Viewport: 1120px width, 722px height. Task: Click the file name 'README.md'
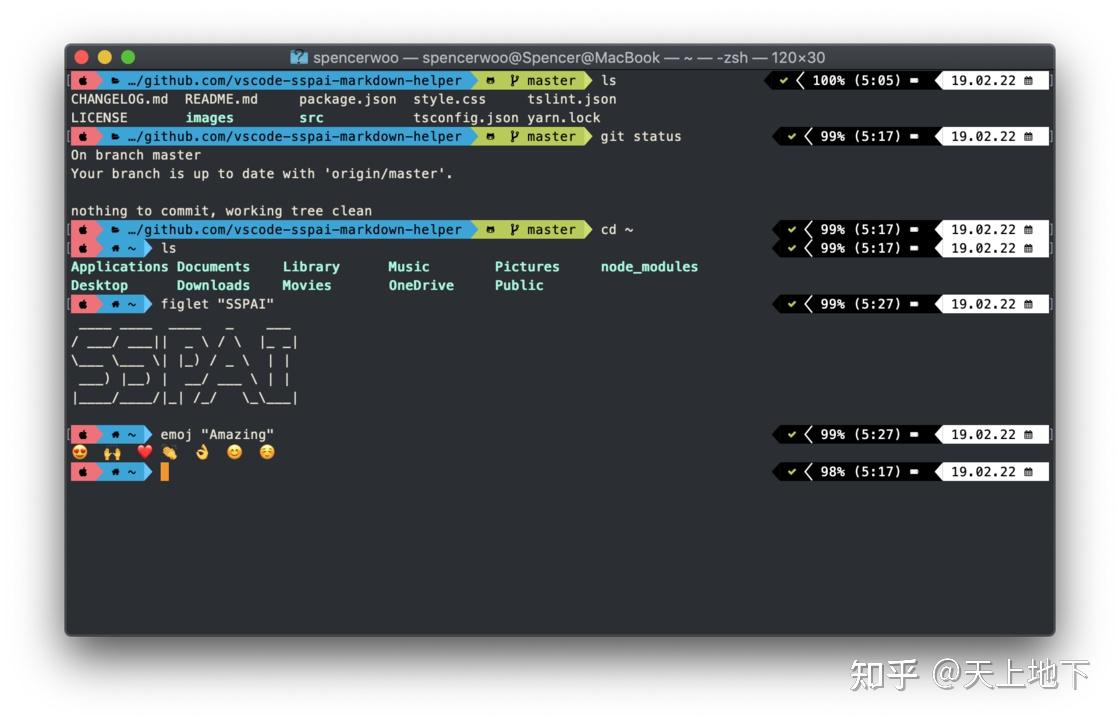point(221,99)
